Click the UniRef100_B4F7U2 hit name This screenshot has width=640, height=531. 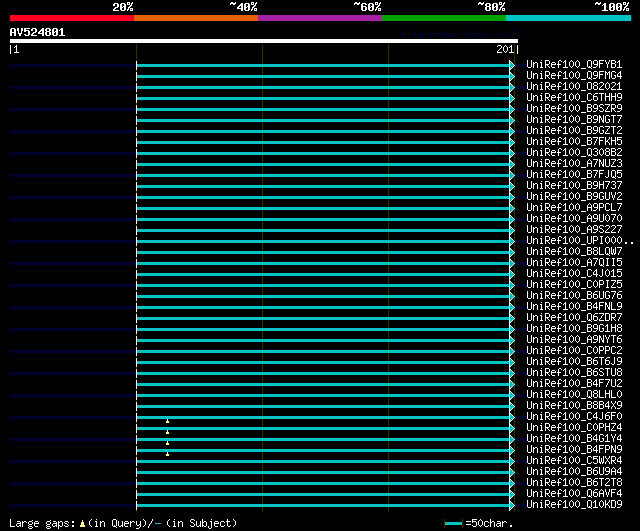574,384
